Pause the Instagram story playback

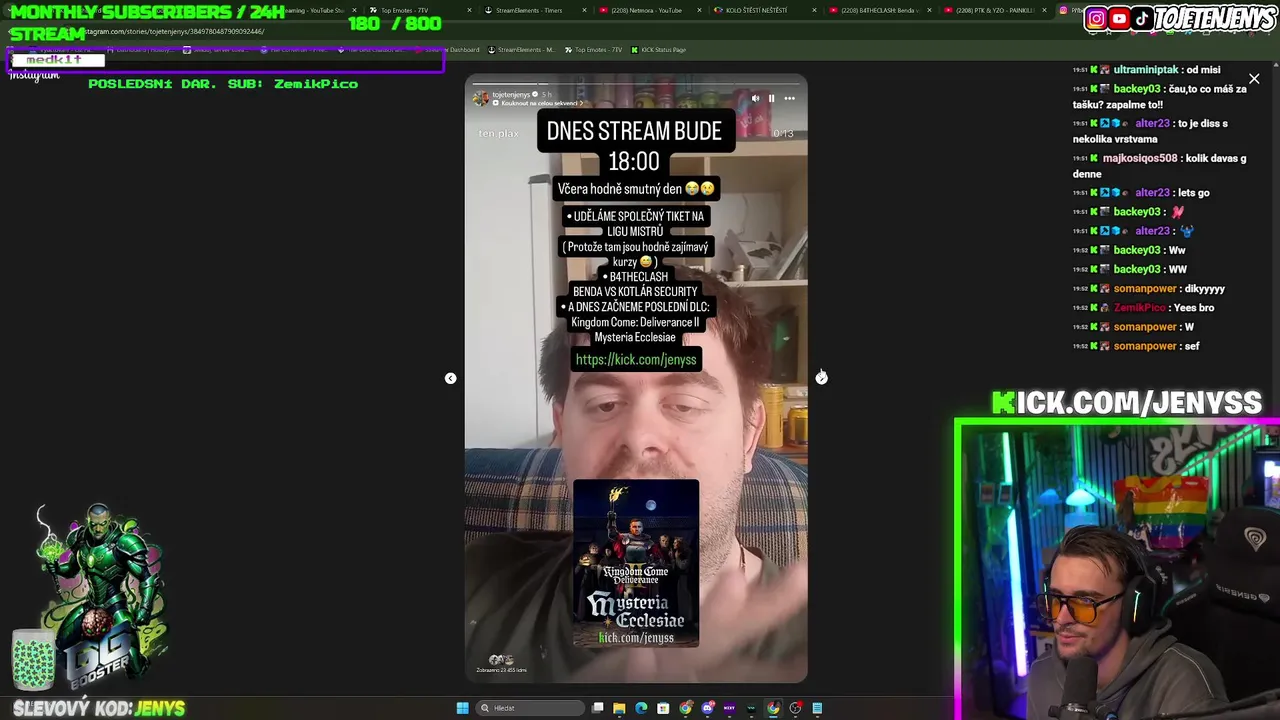click(771, 98)
